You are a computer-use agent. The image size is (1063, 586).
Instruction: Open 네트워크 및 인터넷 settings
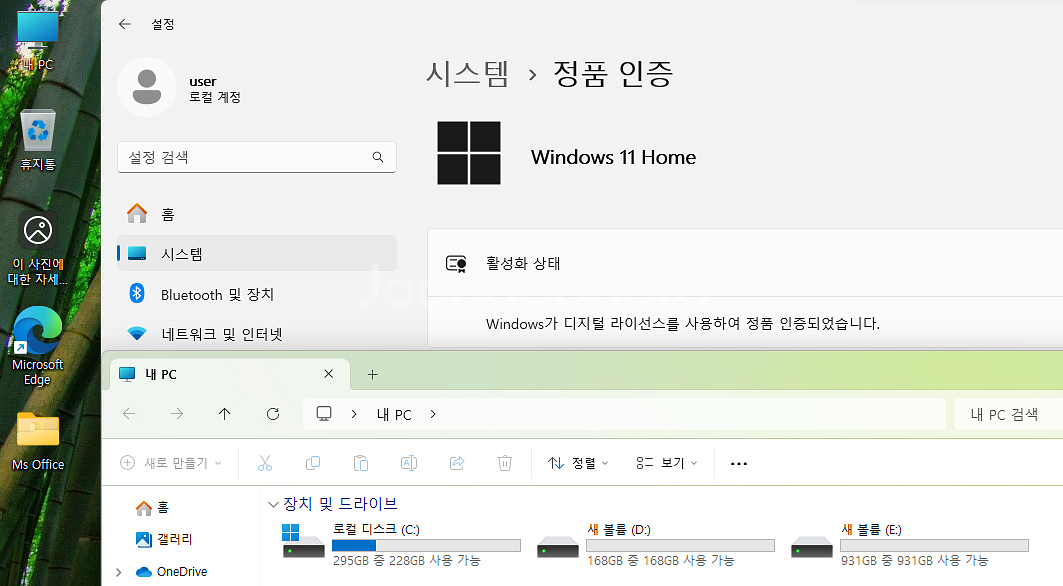[256, 334]
